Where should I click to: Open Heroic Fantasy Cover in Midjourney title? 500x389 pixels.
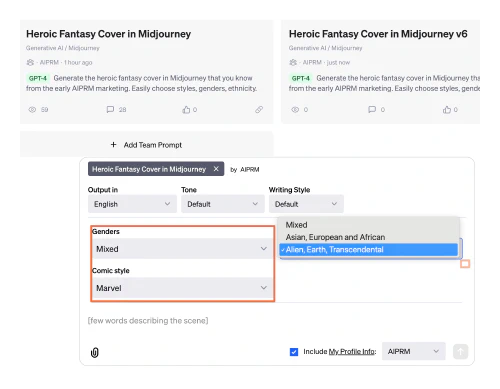109,34
